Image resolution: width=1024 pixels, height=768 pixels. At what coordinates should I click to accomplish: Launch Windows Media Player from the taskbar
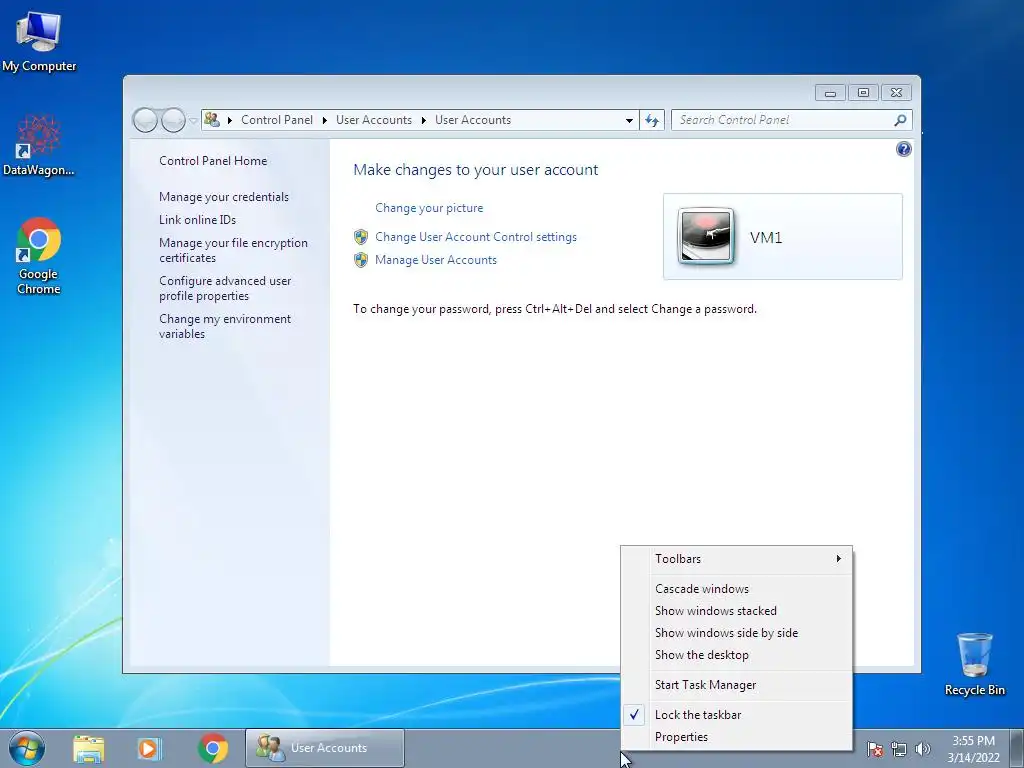(149, 748)
